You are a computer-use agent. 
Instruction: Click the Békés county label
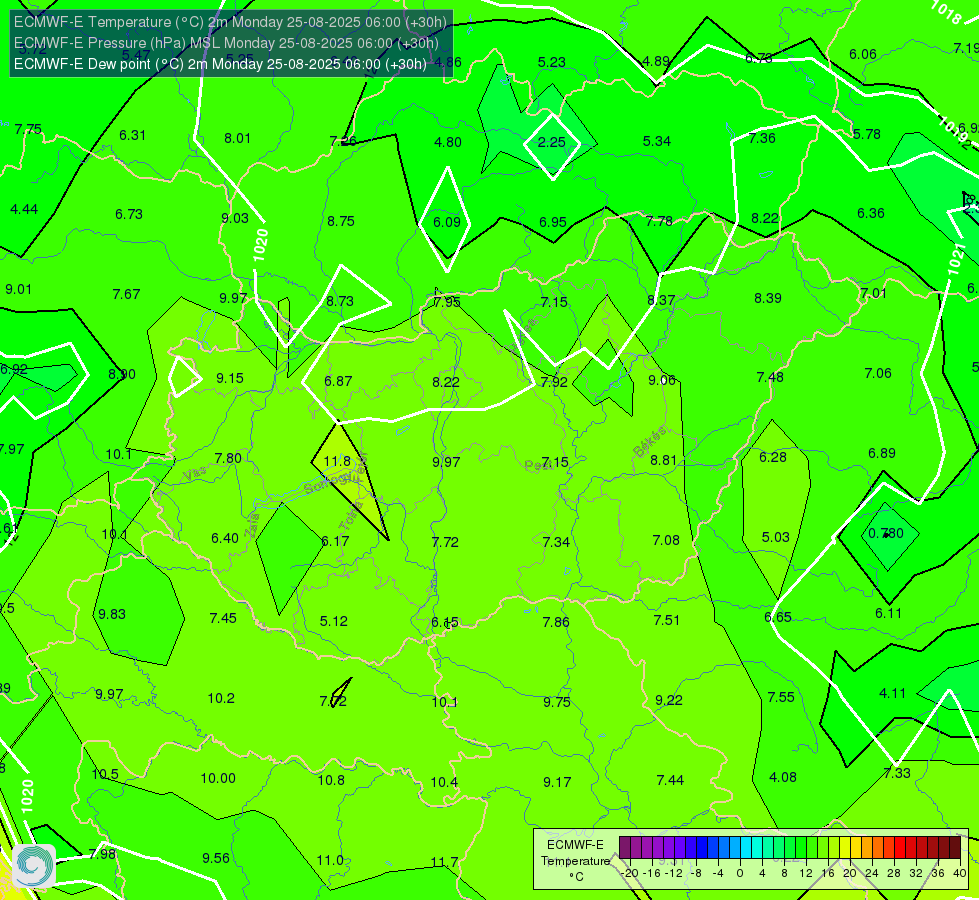click(x=650, y=442)
